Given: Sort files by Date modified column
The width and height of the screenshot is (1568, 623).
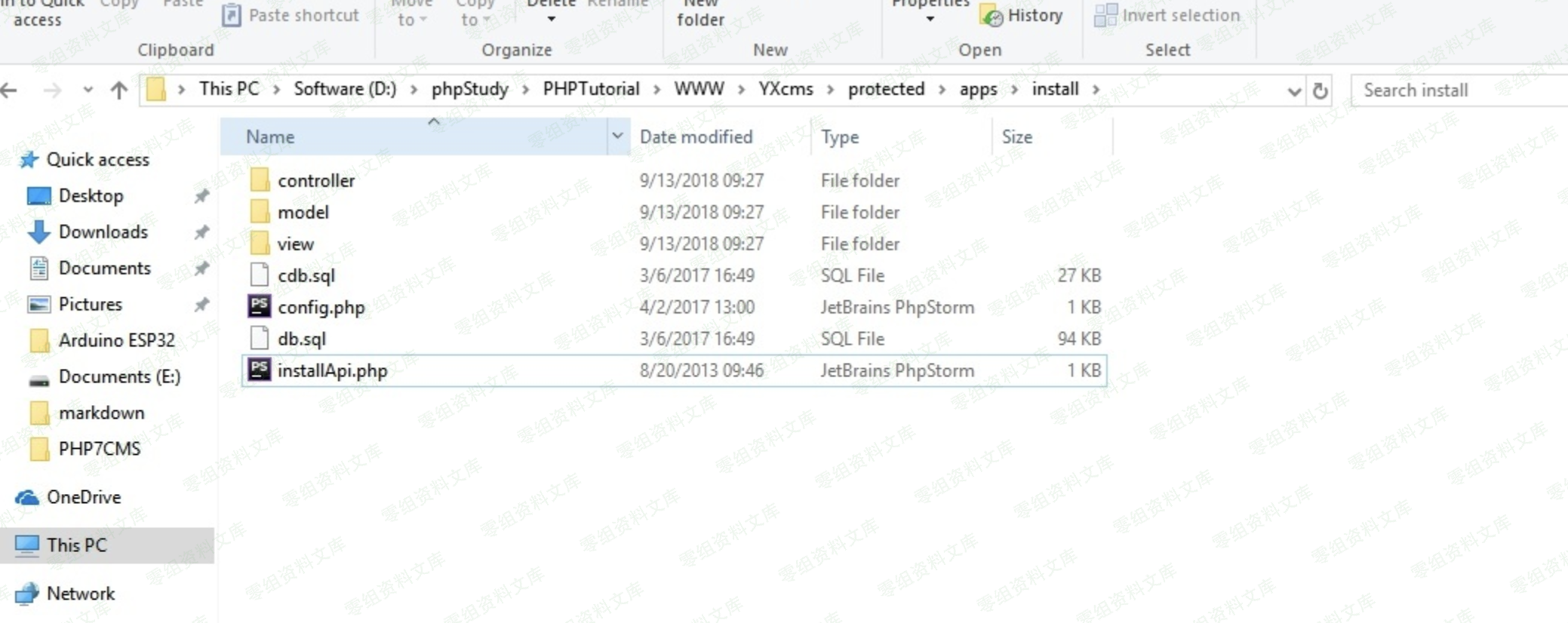Looking at the screenshot, I should coord(696,137).
